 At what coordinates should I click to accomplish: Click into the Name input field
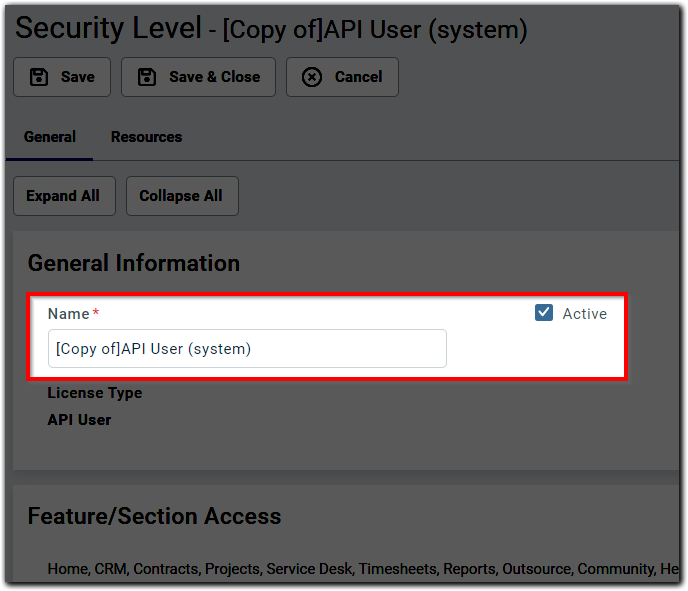[247, 348]
